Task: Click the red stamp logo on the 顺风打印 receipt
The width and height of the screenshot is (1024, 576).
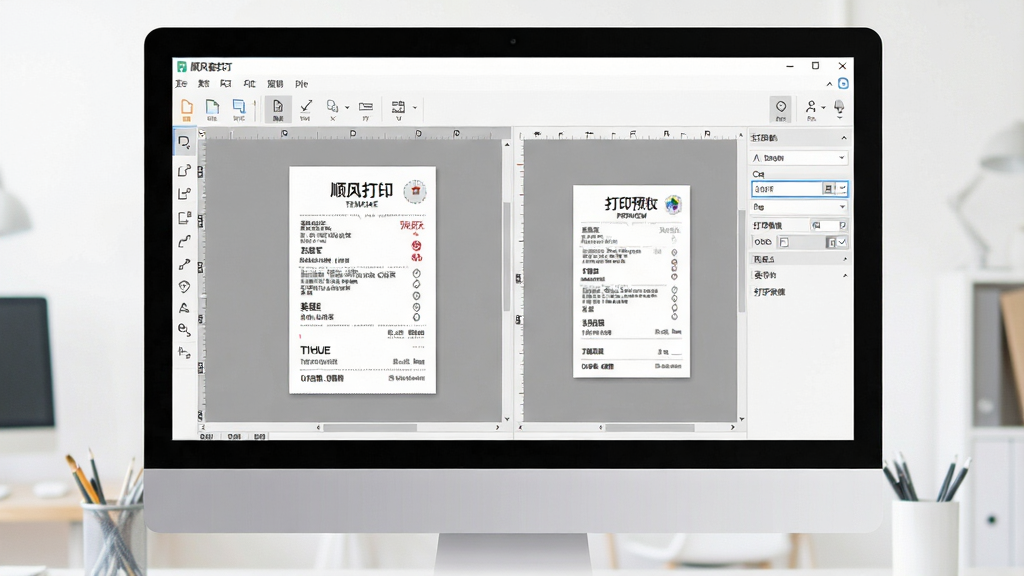Action: coord(415,191)
